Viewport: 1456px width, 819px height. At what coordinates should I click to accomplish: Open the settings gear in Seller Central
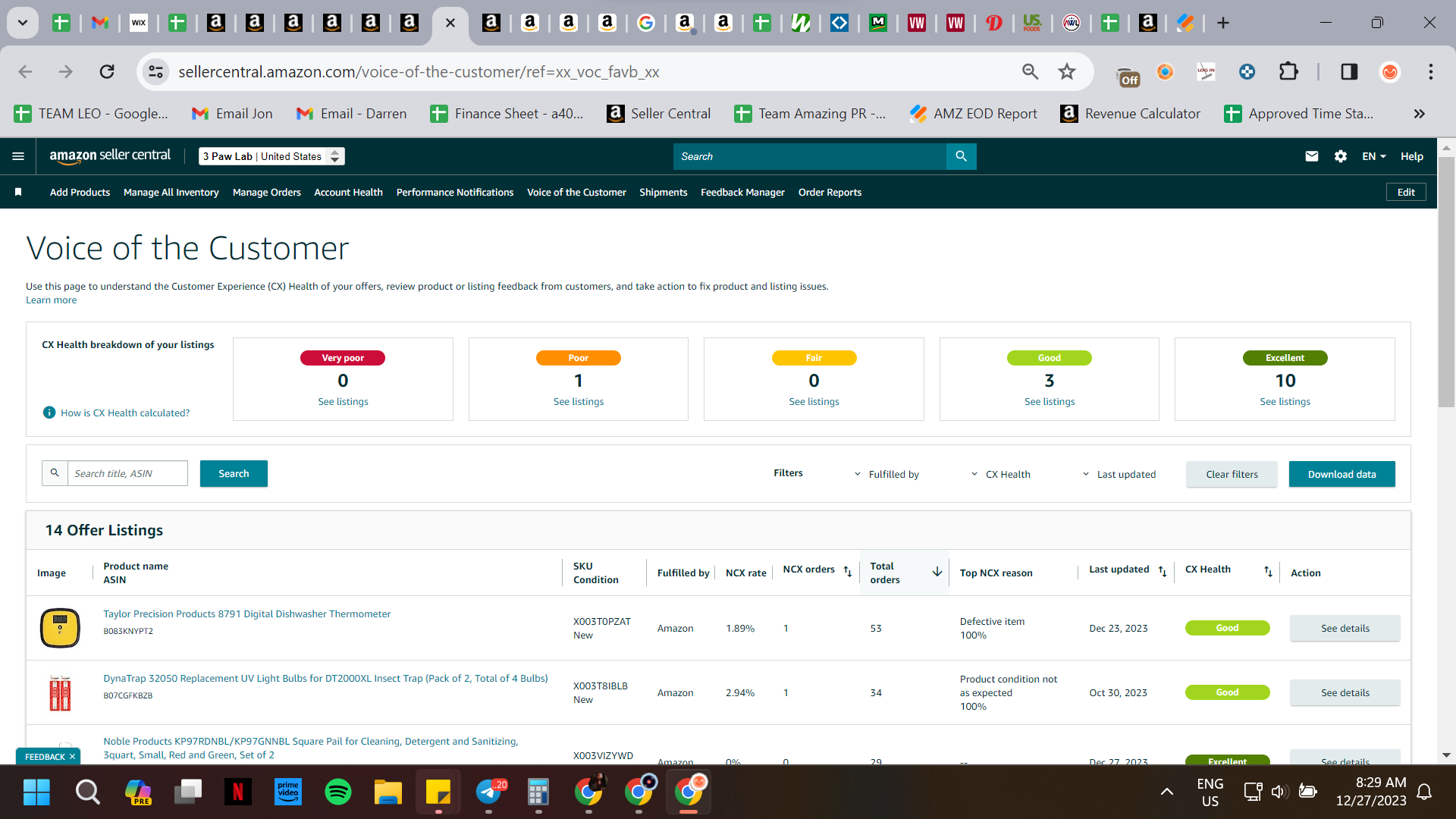click(1340, 156)
